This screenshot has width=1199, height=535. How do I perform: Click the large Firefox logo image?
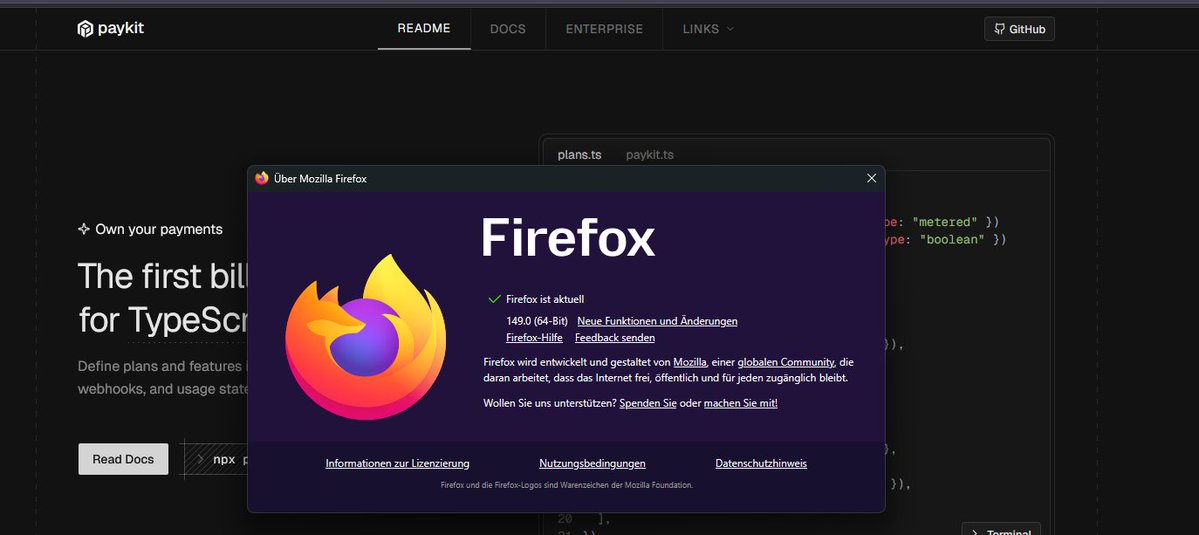point(366,336)
